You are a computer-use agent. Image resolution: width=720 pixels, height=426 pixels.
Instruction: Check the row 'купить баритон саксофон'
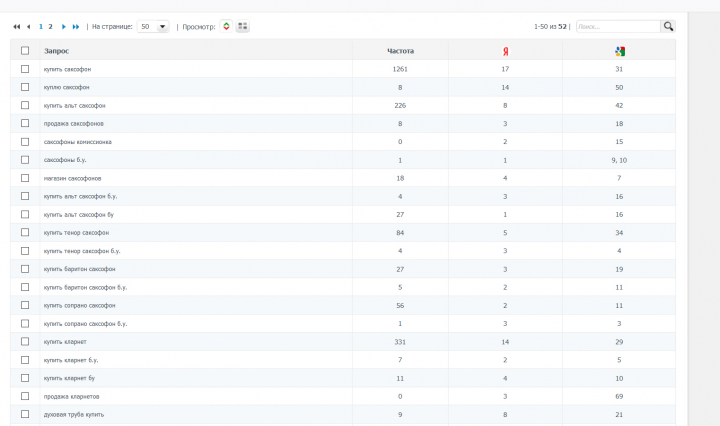pos(25,269)
